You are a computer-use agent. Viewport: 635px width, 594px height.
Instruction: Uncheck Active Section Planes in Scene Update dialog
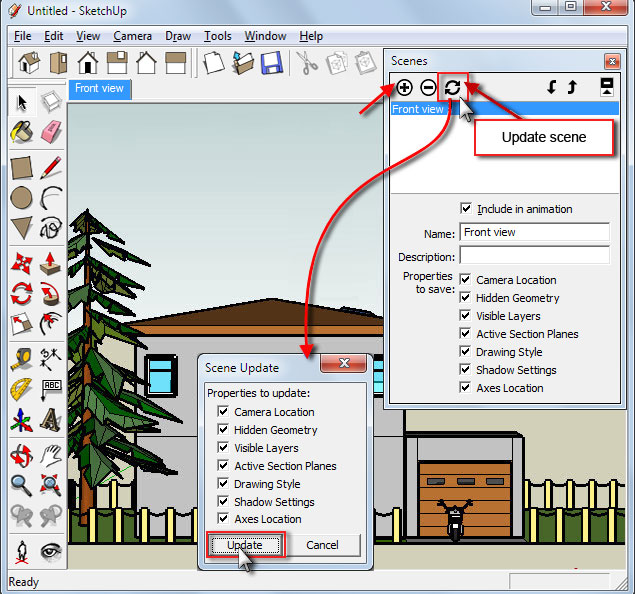pyautogui.click(x=223, y=465)
